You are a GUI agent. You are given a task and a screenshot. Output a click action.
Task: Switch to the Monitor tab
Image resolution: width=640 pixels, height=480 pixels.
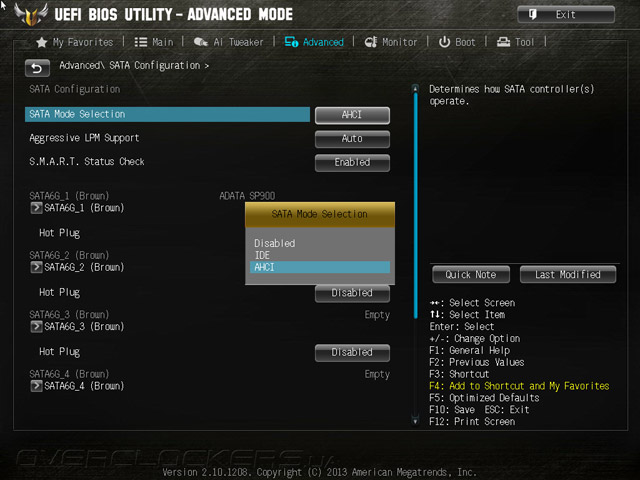391,42
